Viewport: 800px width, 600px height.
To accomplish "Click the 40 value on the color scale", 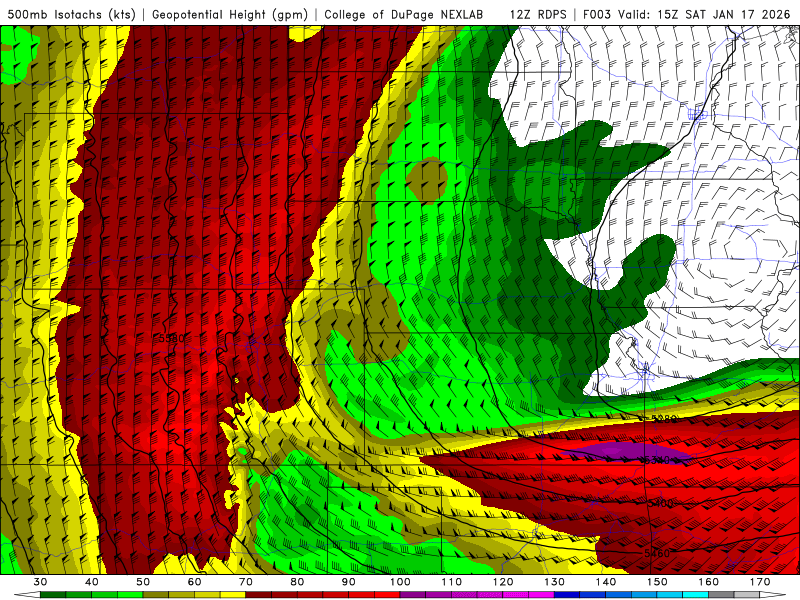I will [x=92, y=582].
